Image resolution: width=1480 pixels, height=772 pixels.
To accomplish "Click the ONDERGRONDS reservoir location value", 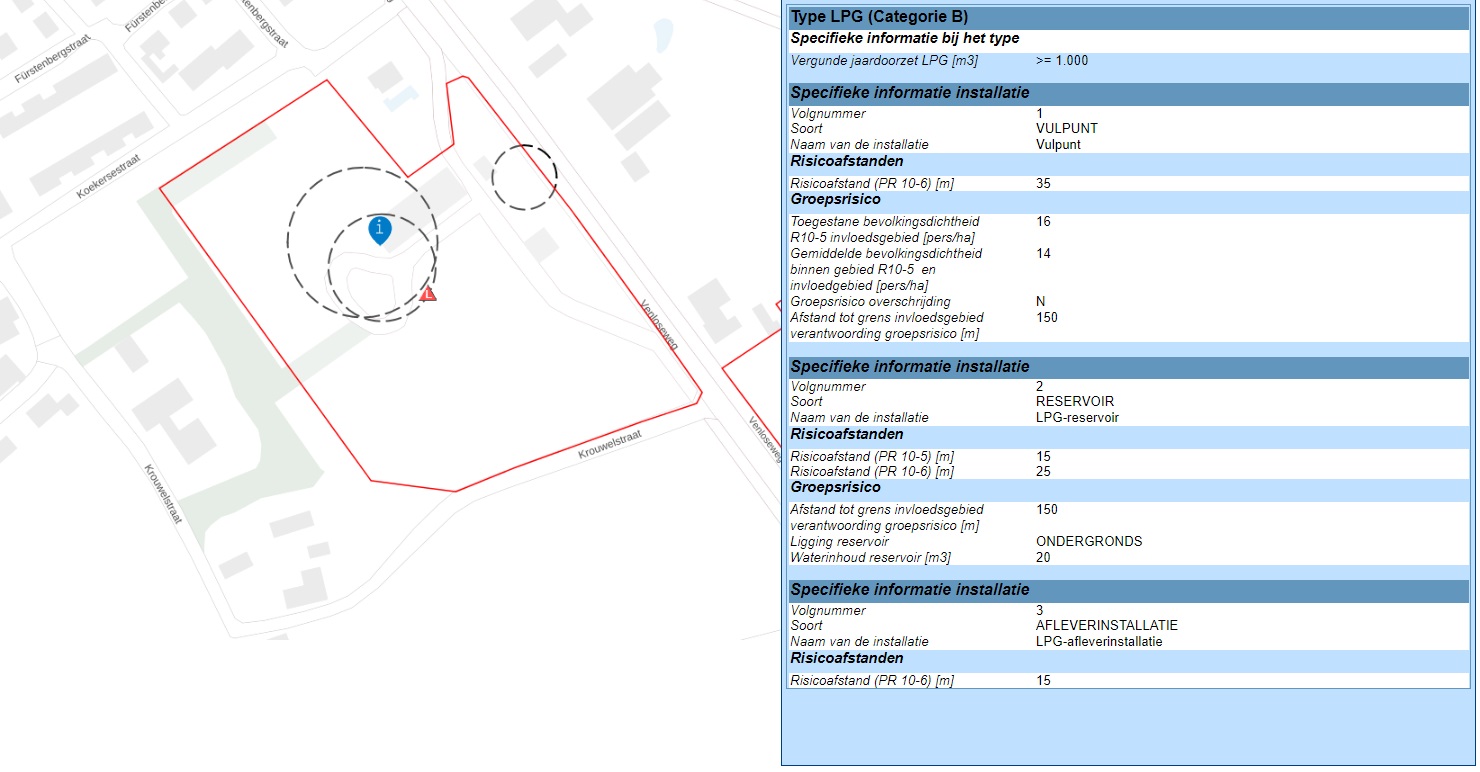I will coord(1089,542).
